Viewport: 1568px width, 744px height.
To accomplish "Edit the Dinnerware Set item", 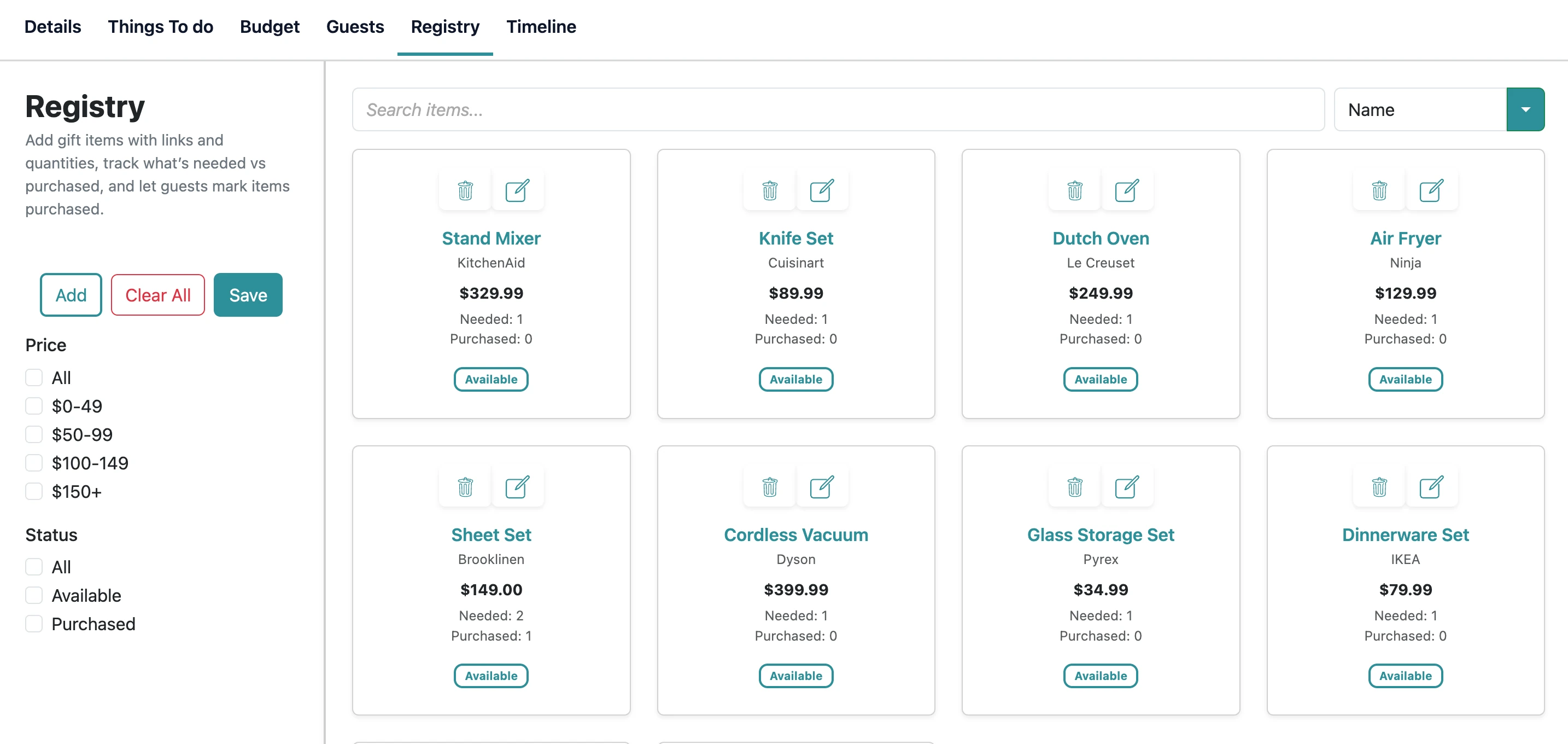I will [1432, 486].
